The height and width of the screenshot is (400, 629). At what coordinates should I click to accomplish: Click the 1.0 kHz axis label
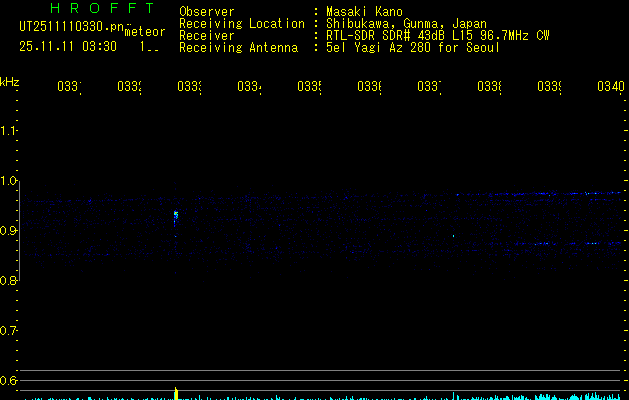tap(8, 181)
